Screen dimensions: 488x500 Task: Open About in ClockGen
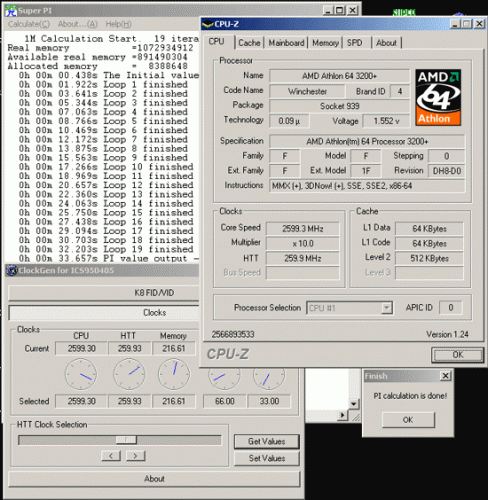pos(154,479)
